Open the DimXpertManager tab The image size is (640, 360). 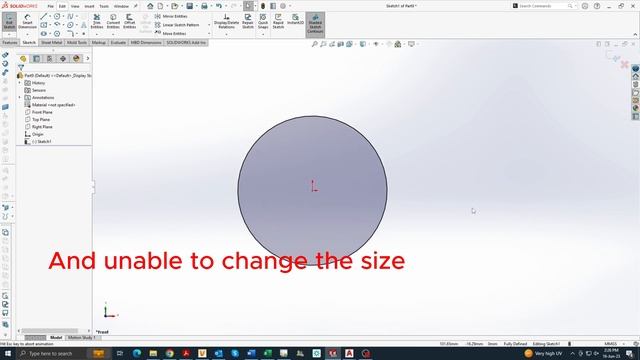(x=63, y=59)
